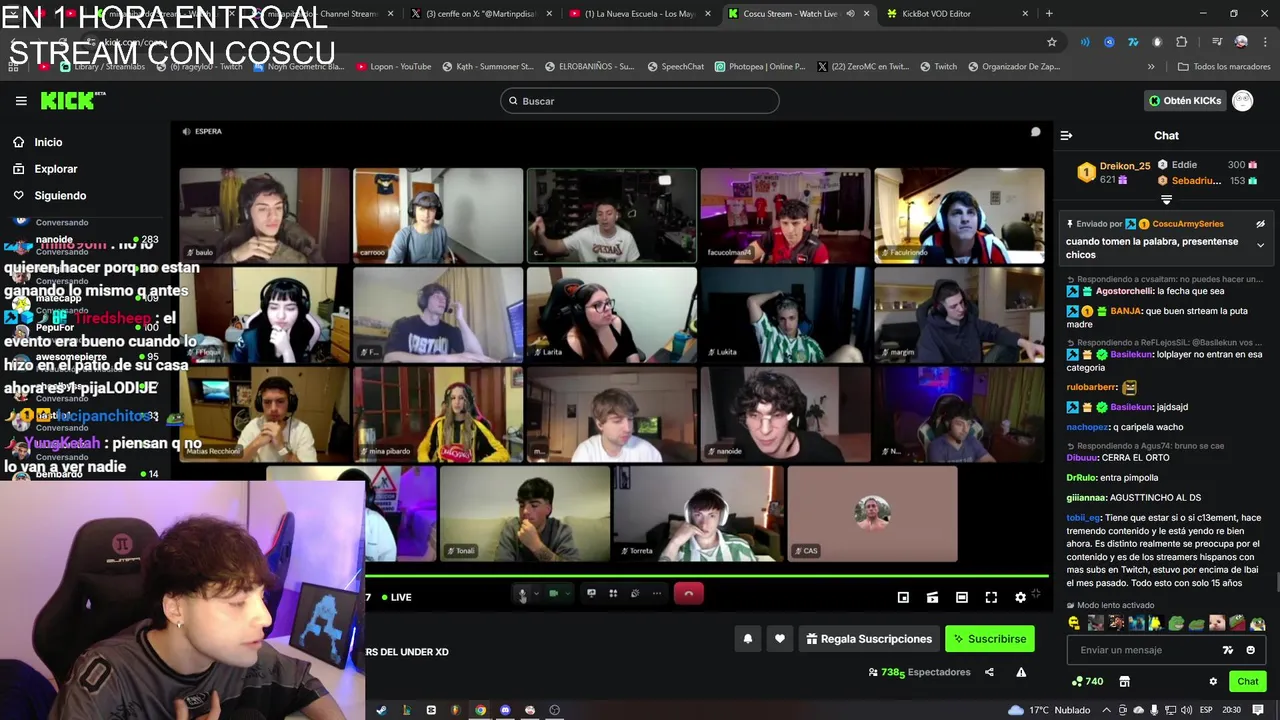
Task: Click Regala Suscripciones button
Action: tap(869, 639)
